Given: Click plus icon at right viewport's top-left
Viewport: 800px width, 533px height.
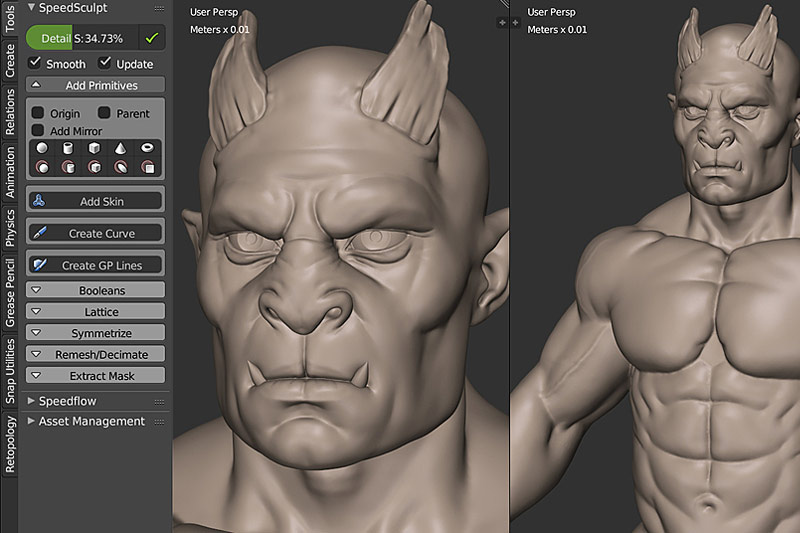Looking at the screenshot, I should [515, 22].
